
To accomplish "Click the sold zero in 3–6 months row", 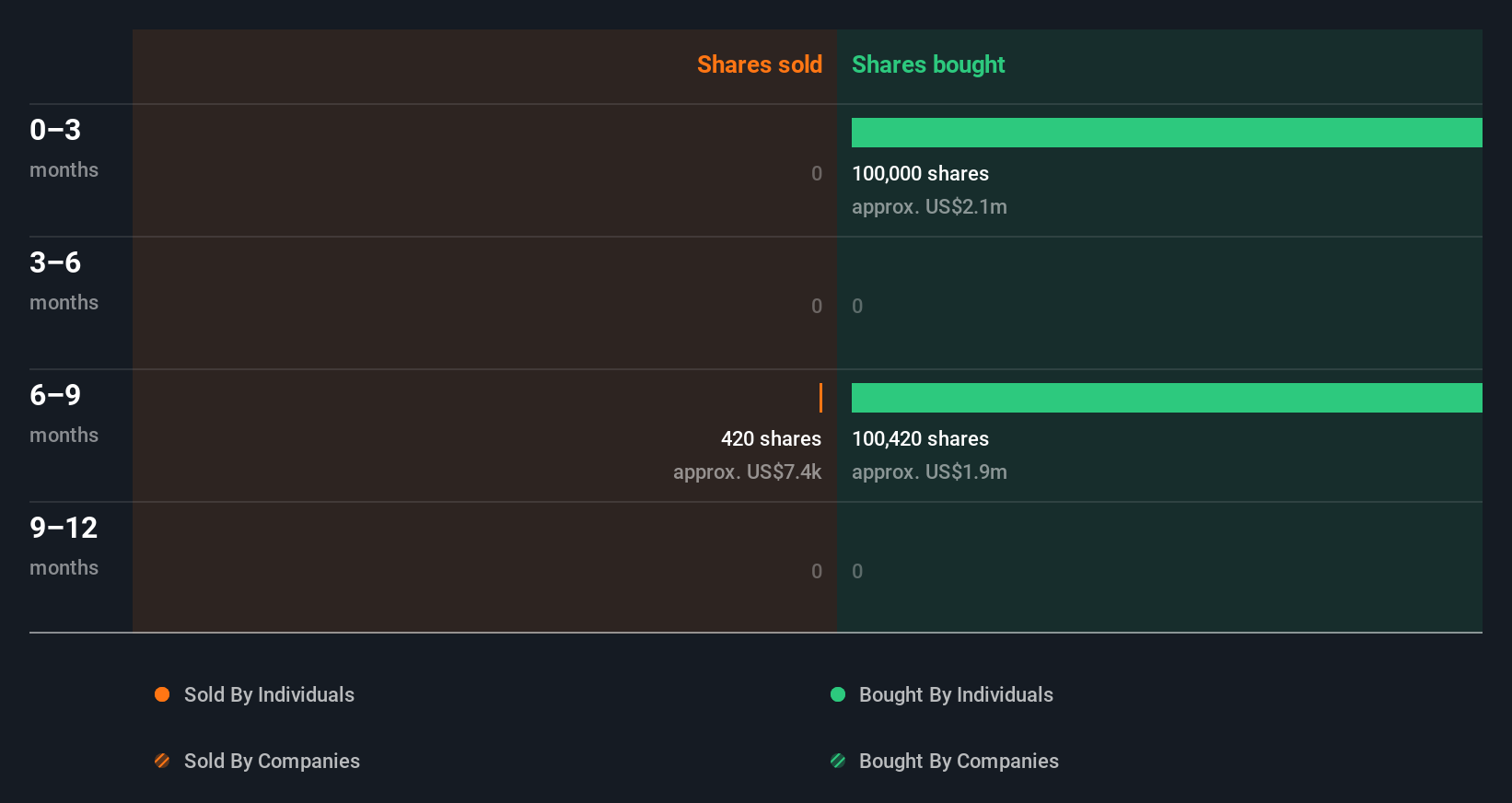I will [x=817, y=306].
